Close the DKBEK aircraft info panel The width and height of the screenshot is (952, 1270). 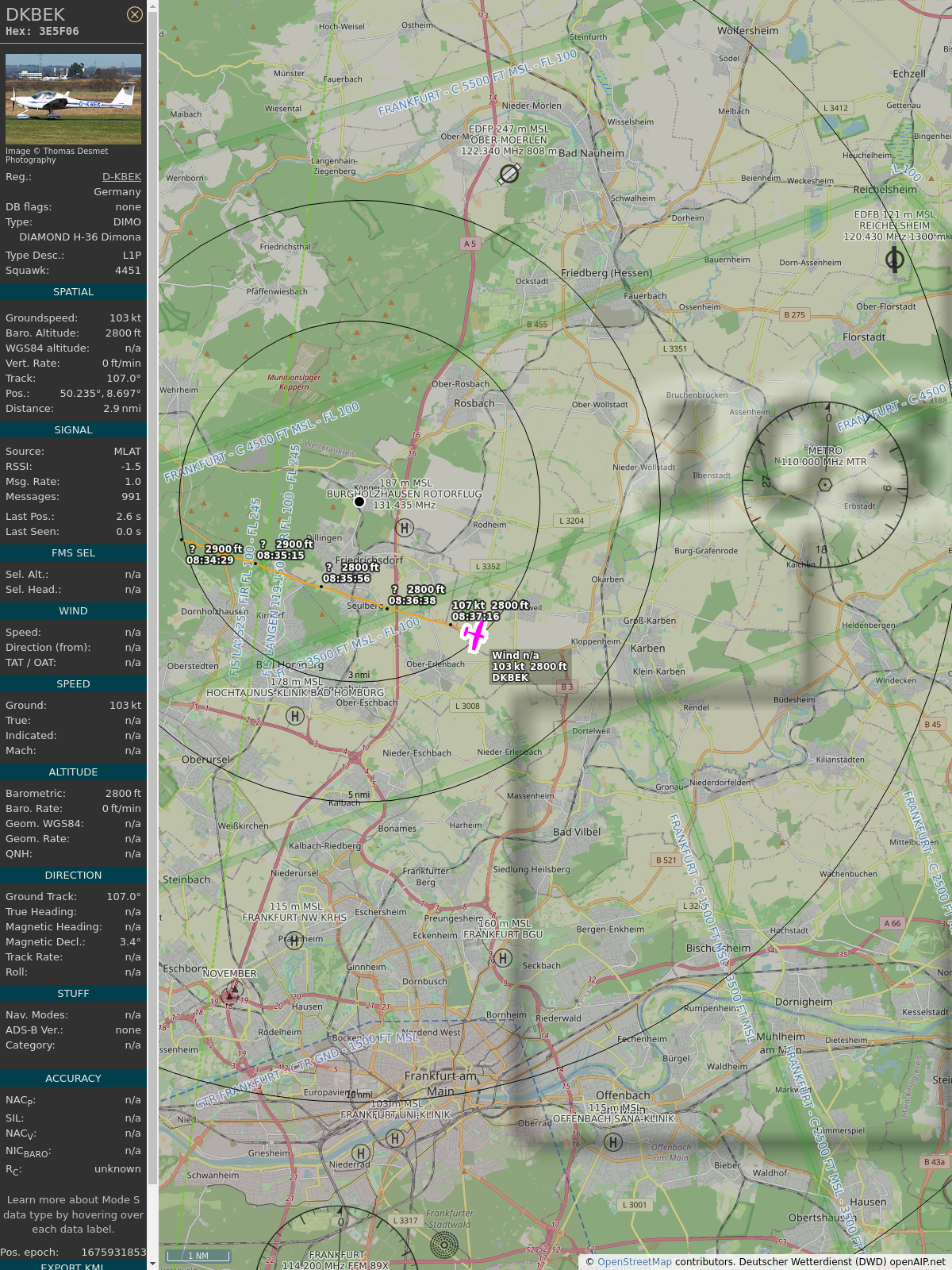point(135,14)
